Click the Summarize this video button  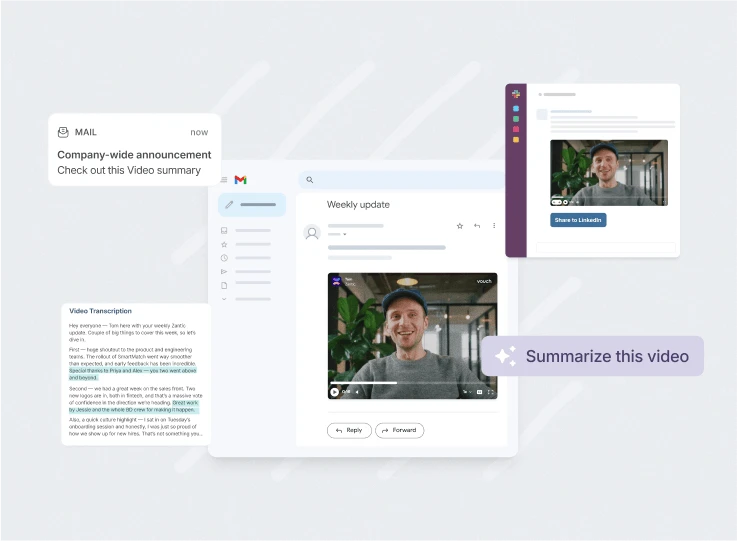592,356
